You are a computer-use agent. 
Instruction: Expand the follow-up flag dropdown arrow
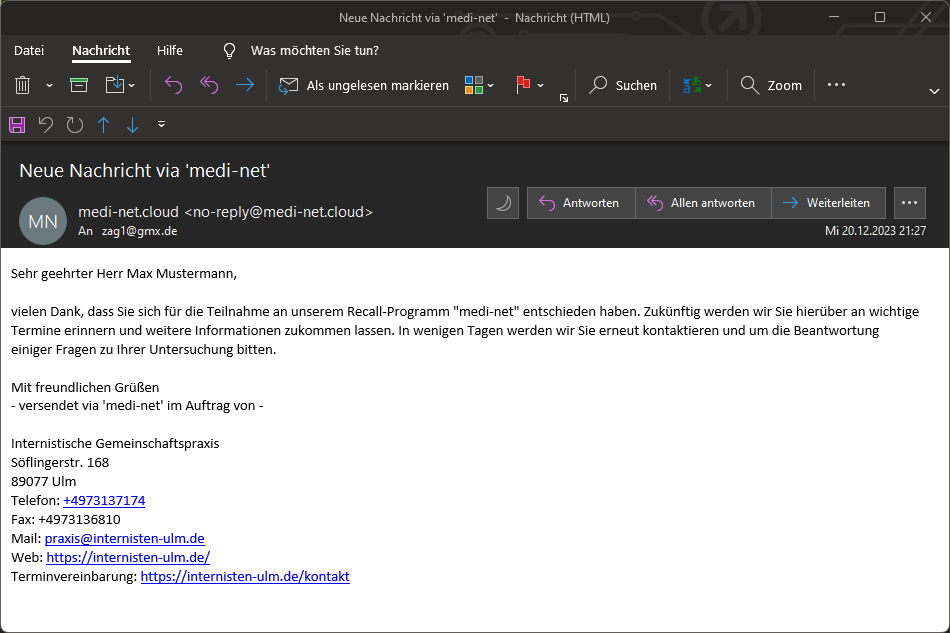point(540,85)
